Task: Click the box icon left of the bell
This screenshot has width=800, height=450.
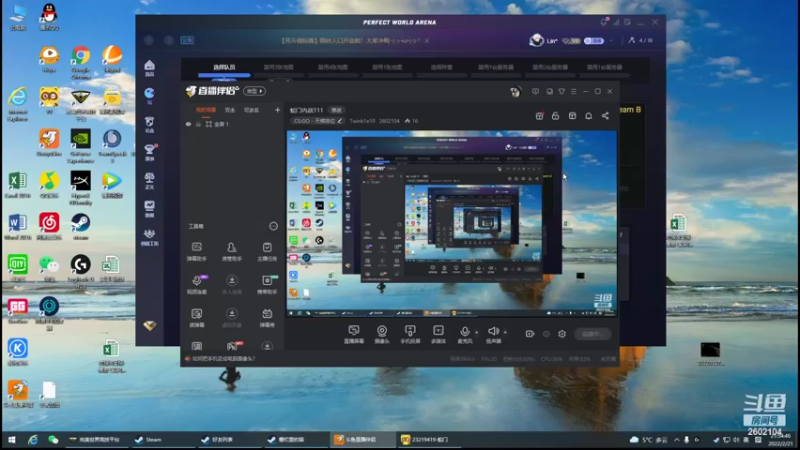Action: click(572, 116)
